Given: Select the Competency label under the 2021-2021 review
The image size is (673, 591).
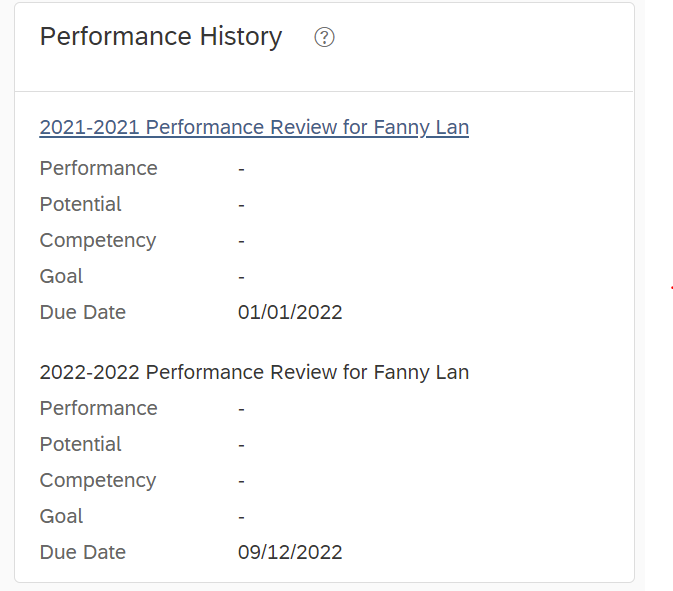Looking at the screenshot, I should click(x=98, y=240).
